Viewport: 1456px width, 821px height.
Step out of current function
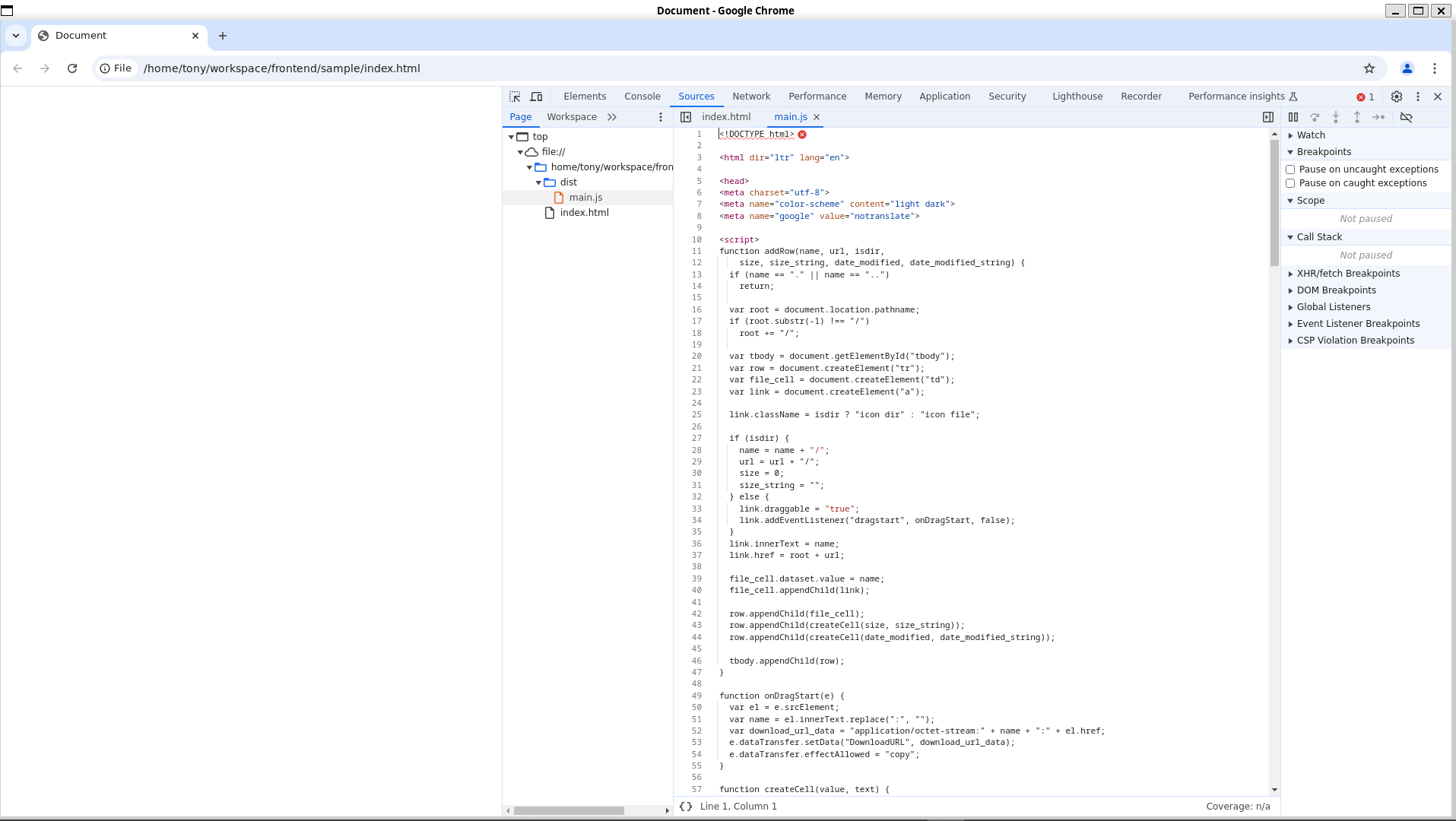click(x=1357, y=117)
